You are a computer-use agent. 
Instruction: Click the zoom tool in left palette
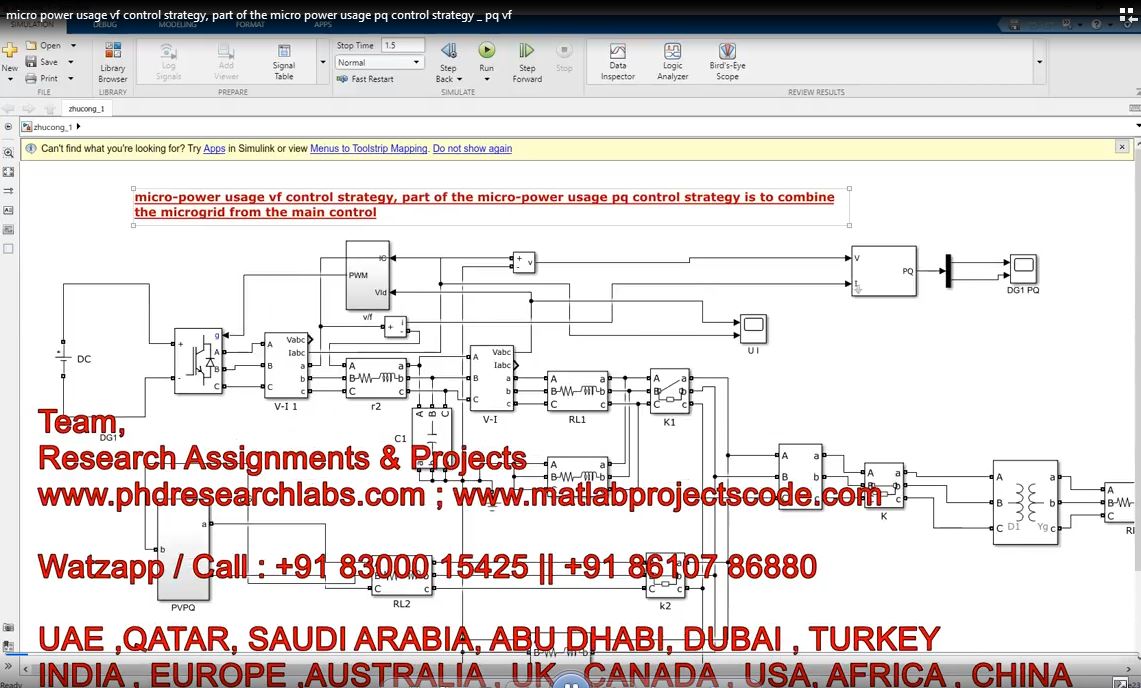8,152
